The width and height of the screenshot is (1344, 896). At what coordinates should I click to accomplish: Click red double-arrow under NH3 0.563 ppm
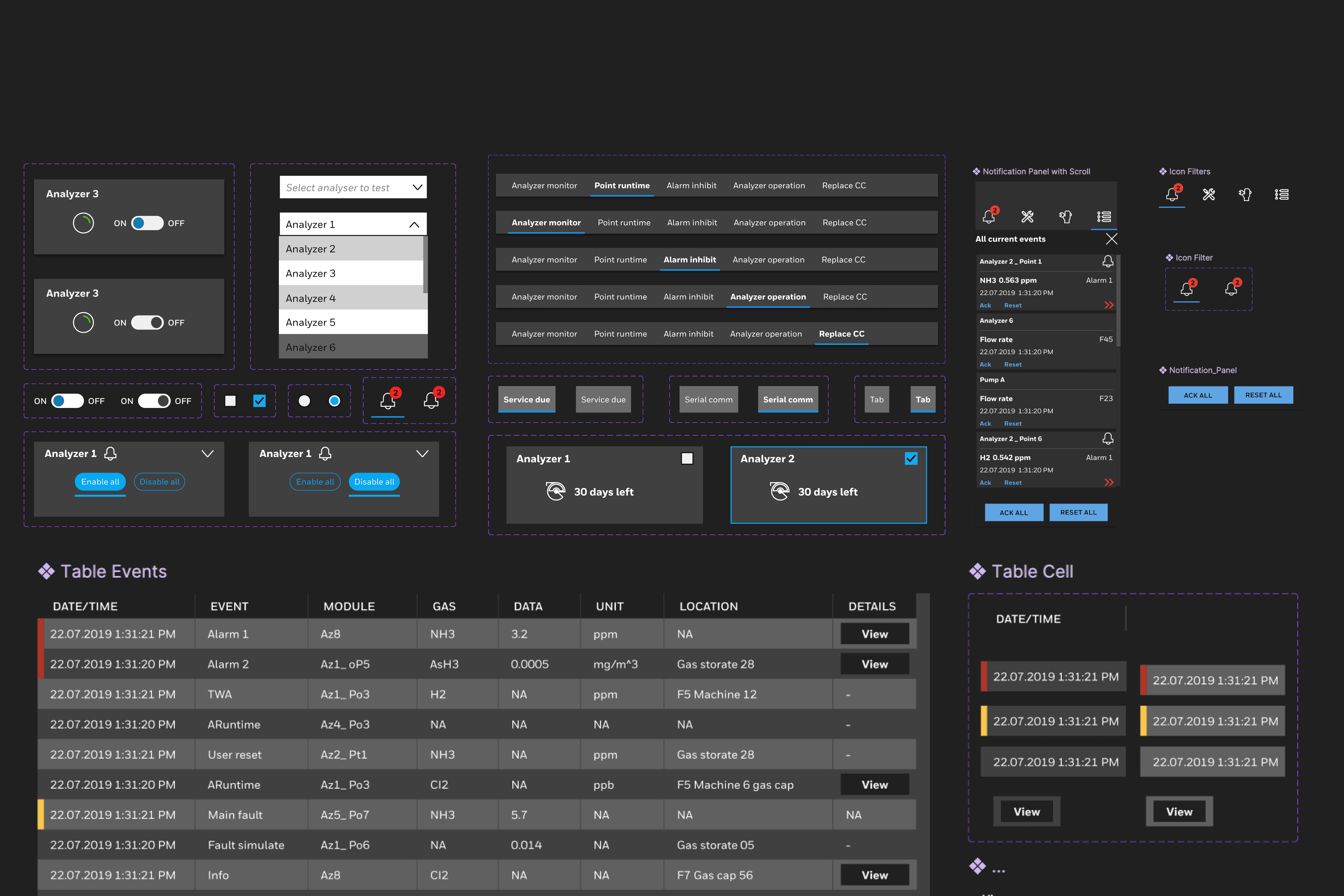1109,305
